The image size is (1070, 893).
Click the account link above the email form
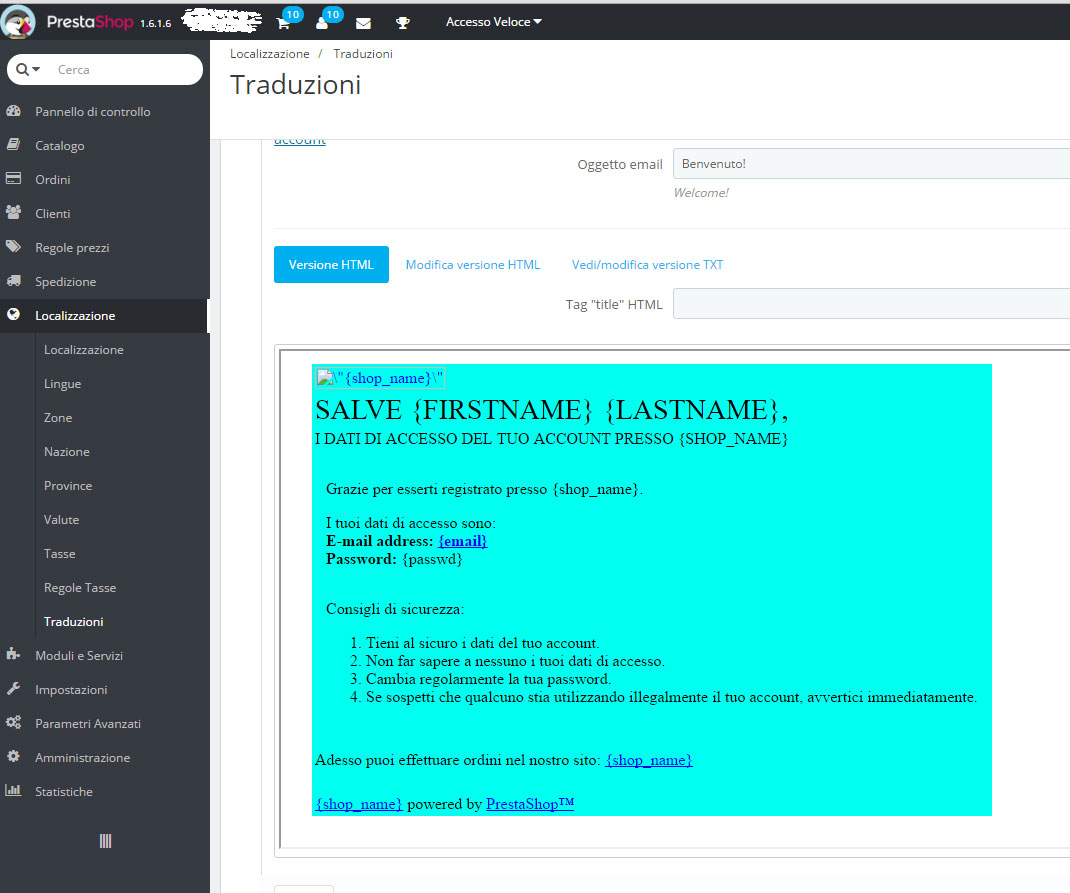tap(300, 141)
